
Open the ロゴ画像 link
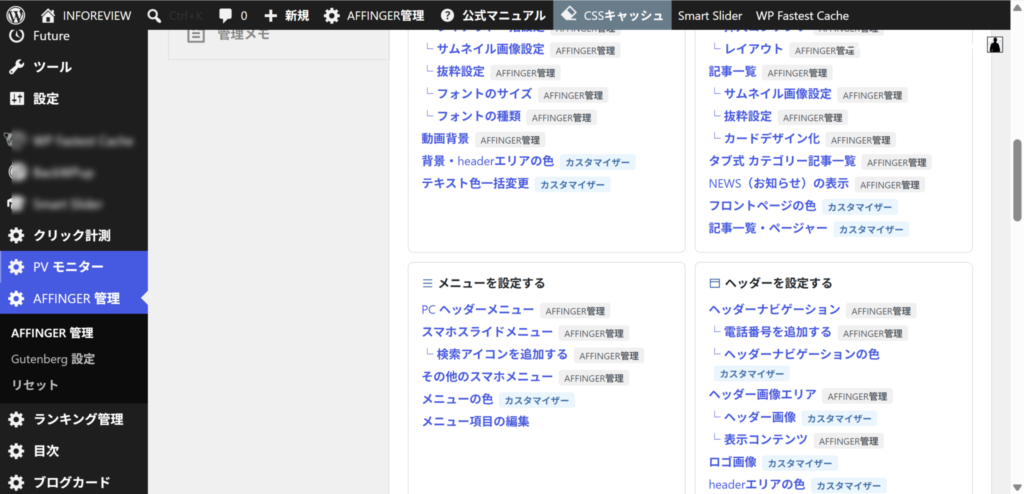(x=733, y=462)
